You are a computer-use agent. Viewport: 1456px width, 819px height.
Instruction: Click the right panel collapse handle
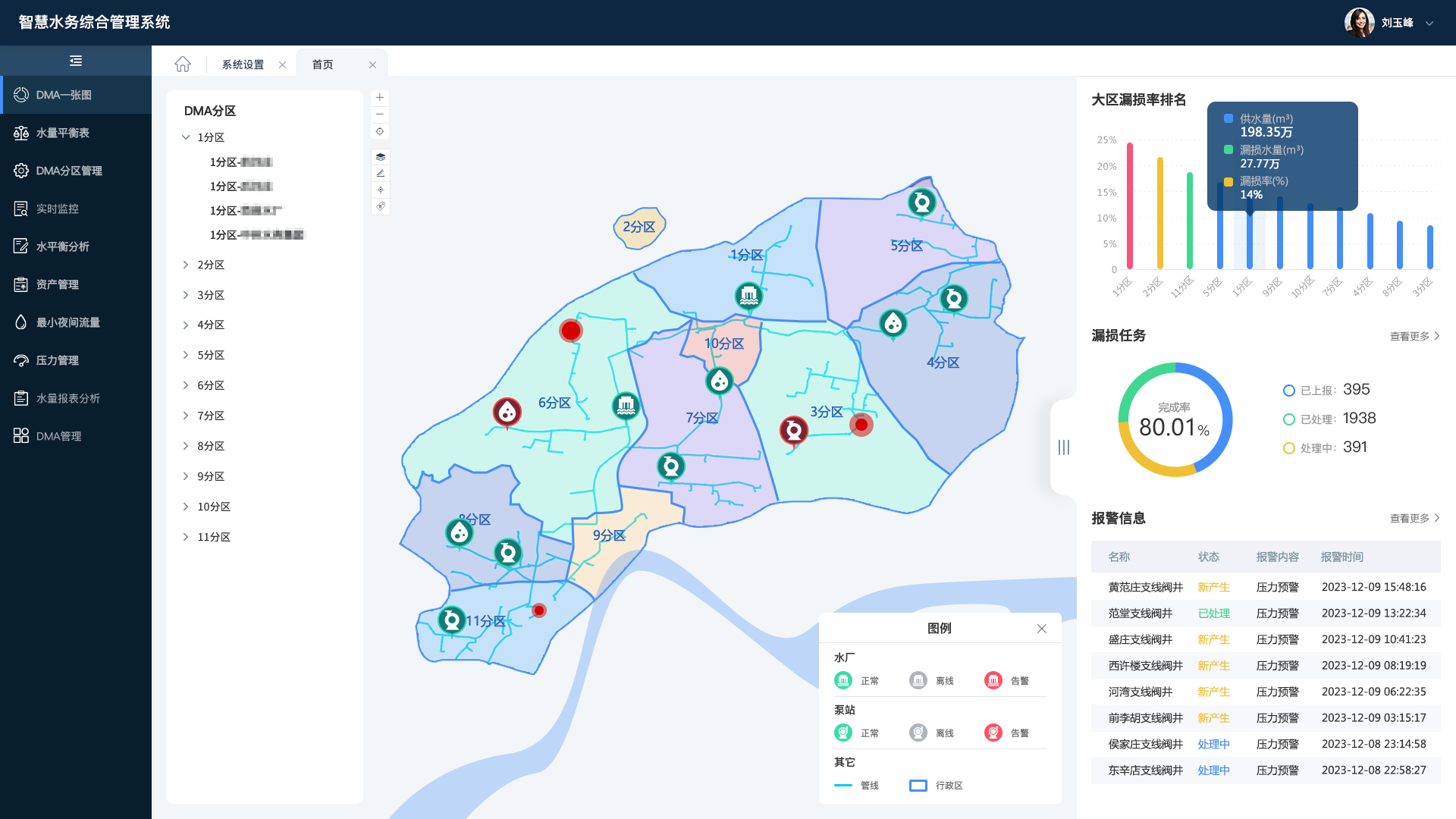pos(1063,447)
